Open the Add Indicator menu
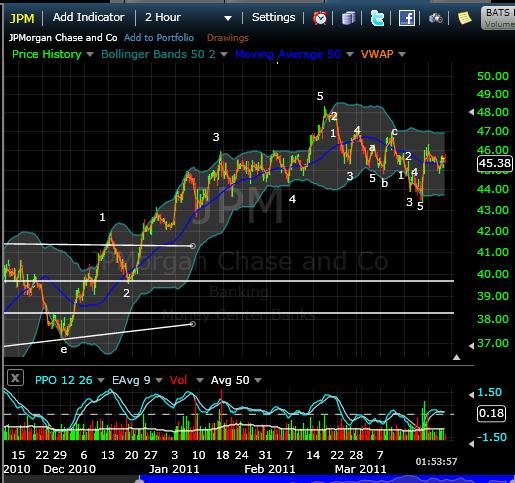515x483 pixels. pyautogui.click(x=89, y=17)
